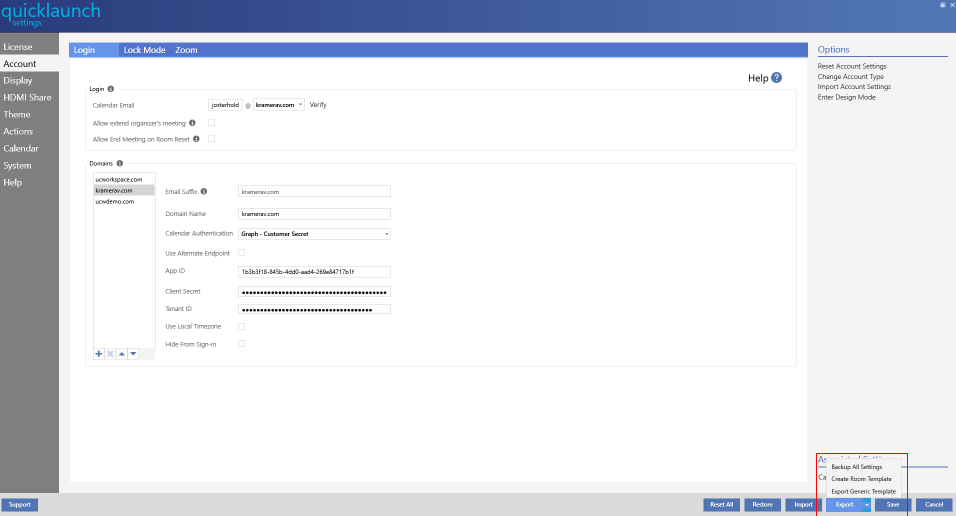The image size is (956, 516).
Task: Toggle Hide From Sign-in checkbox
Action: [241, 344]
